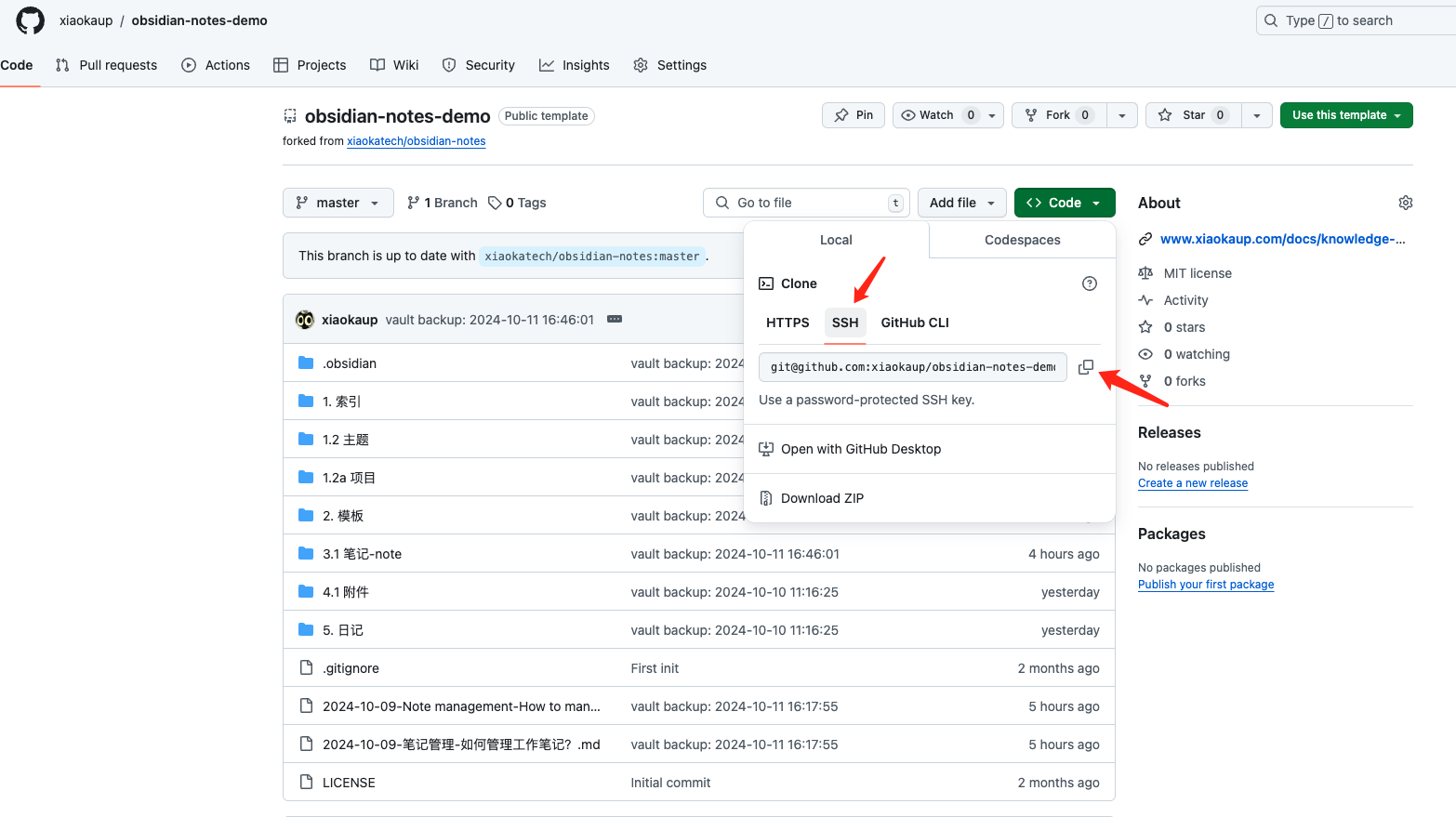This screenshot has height=817, width=1456.
Task: Click xiaokaup's avatar in the commit row
Action: pos(305,320)
